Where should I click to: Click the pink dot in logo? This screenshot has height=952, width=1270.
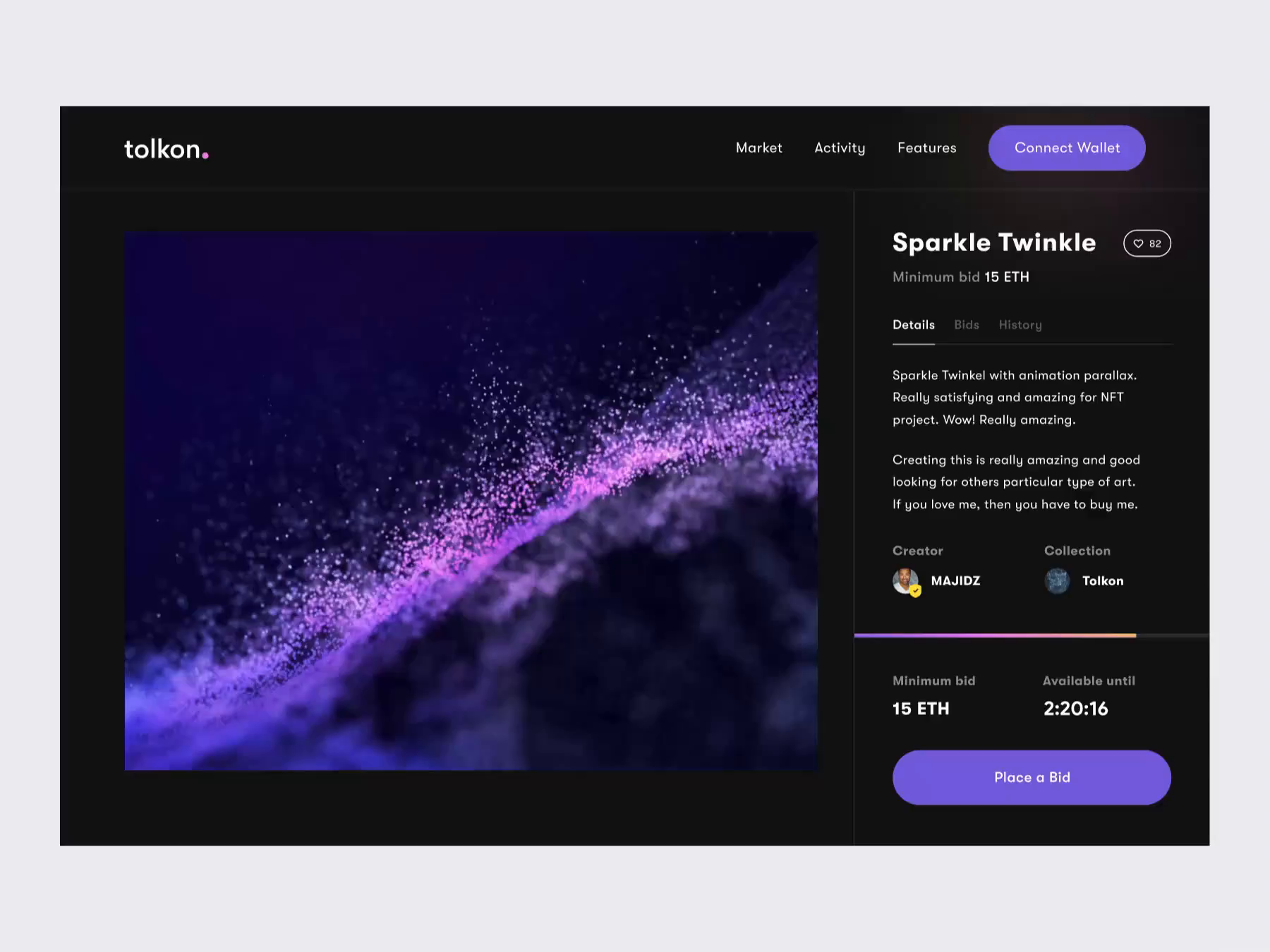click(x=205, y=155)
